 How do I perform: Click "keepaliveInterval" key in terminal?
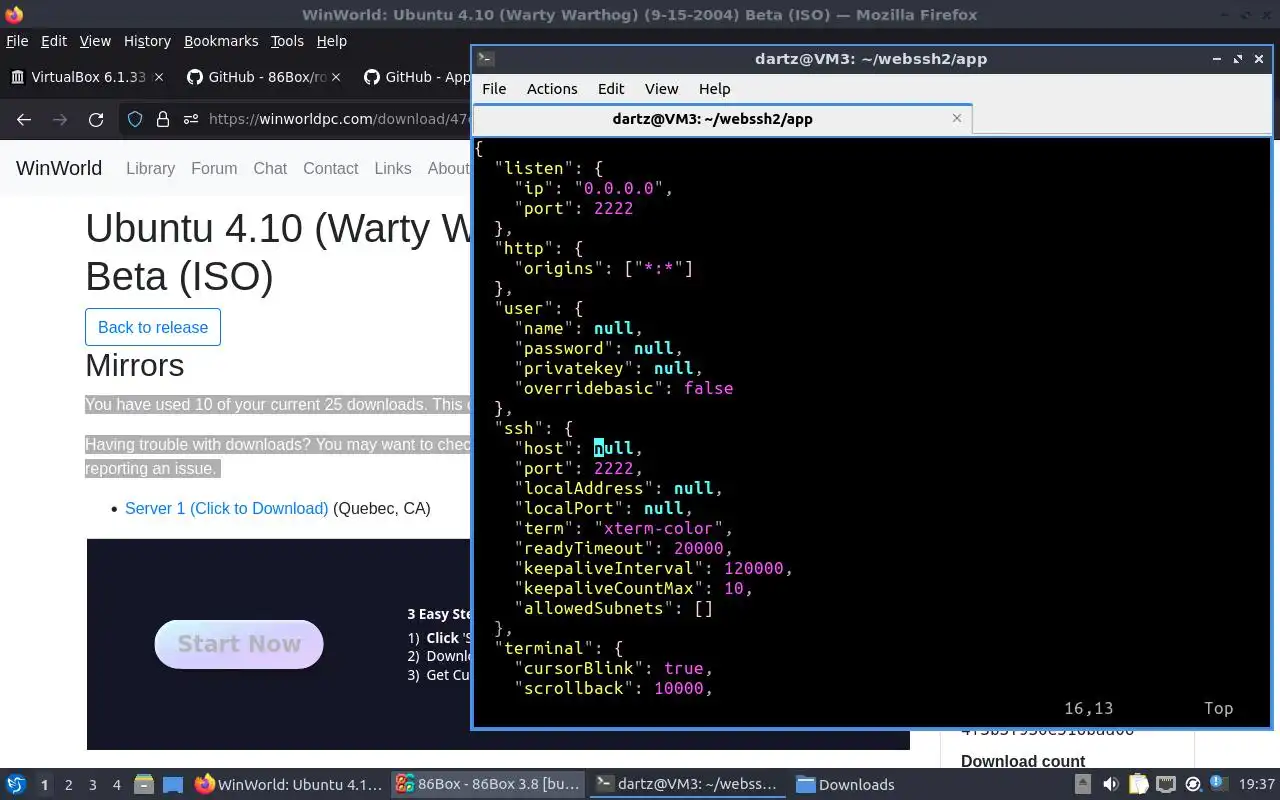coord(609,568)
